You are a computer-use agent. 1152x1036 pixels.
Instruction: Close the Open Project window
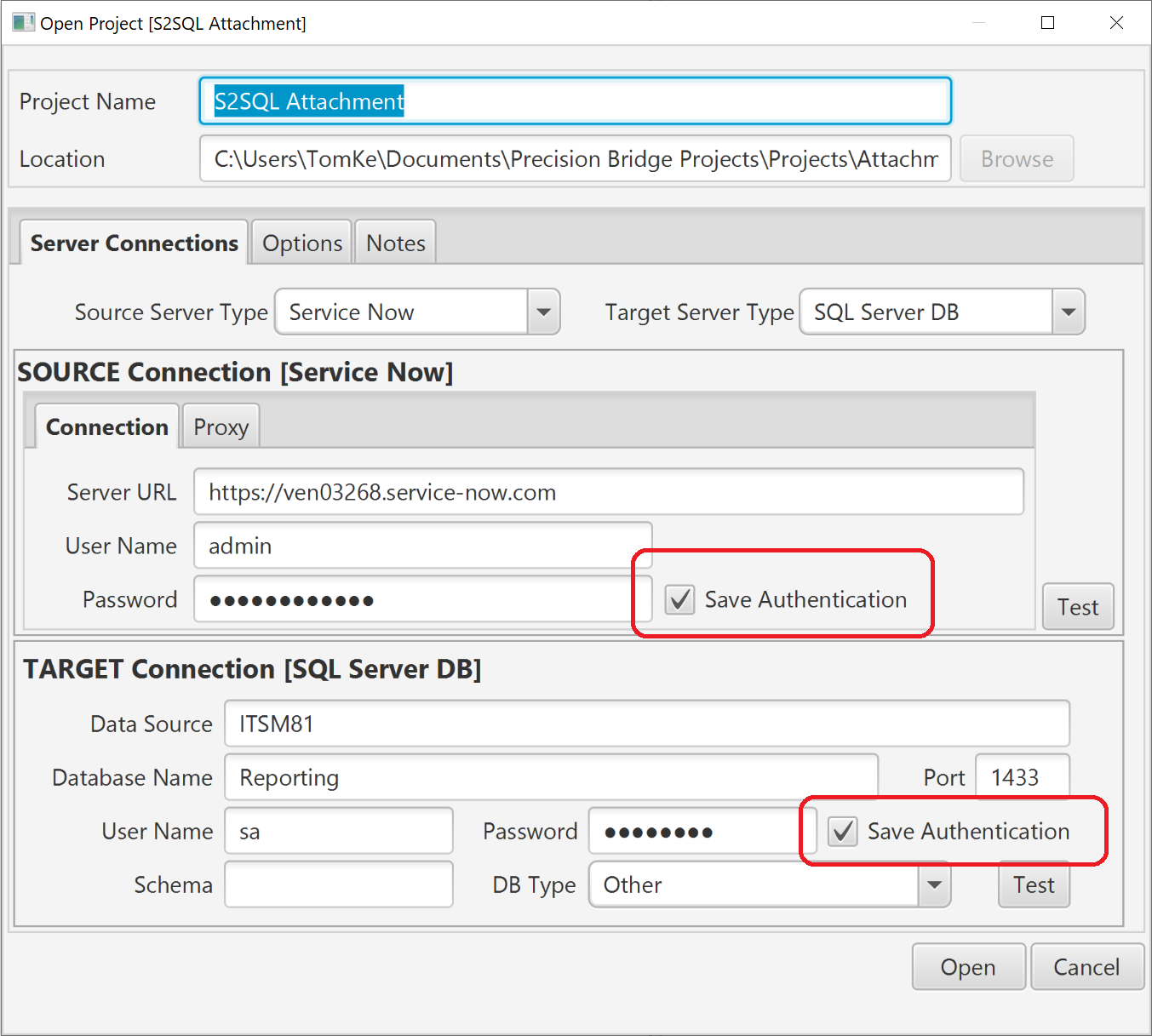pos(1116,23)
